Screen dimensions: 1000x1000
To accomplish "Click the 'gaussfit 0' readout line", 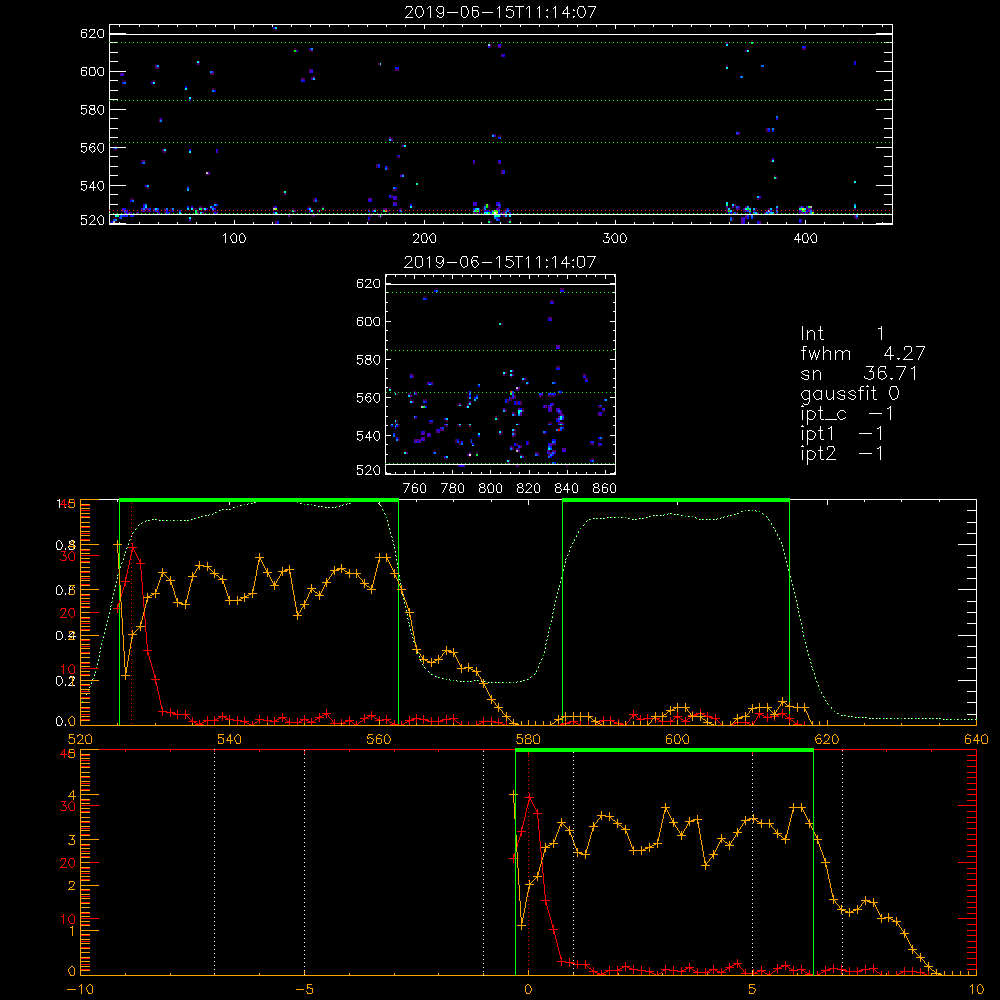I will pyautogui.click(x=849, y=393).
